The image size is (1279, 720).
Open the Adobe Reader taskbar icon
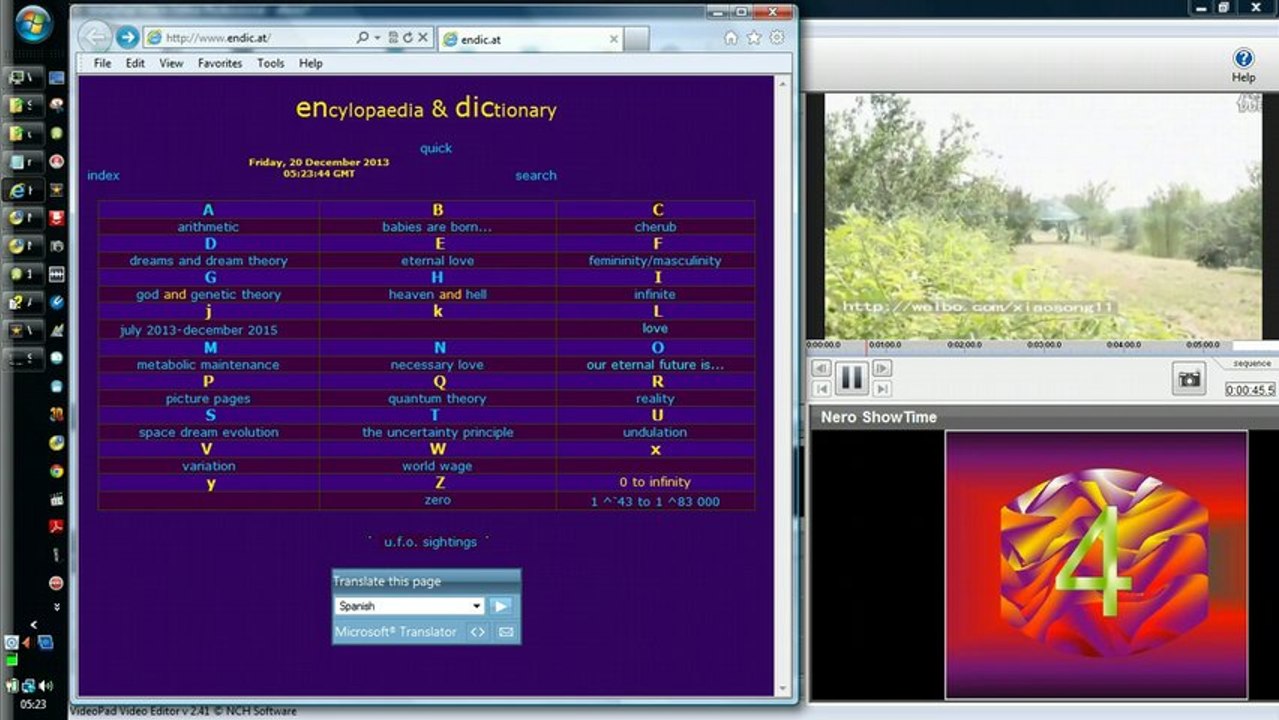pyautogui.click(x=57, y=527)
